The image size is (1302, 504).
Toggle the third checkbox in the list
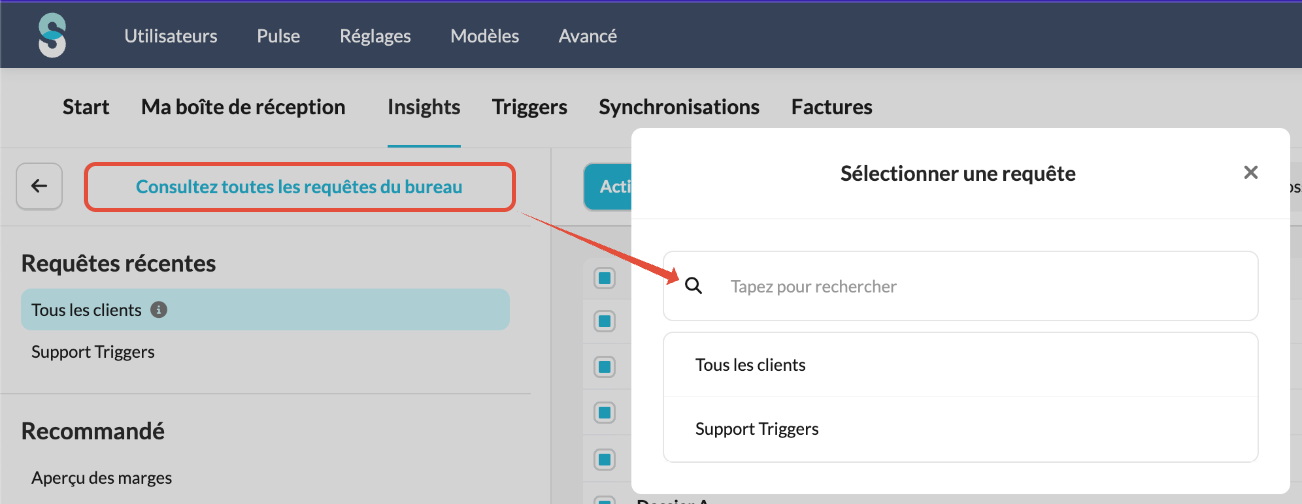(x=604, y=367)
